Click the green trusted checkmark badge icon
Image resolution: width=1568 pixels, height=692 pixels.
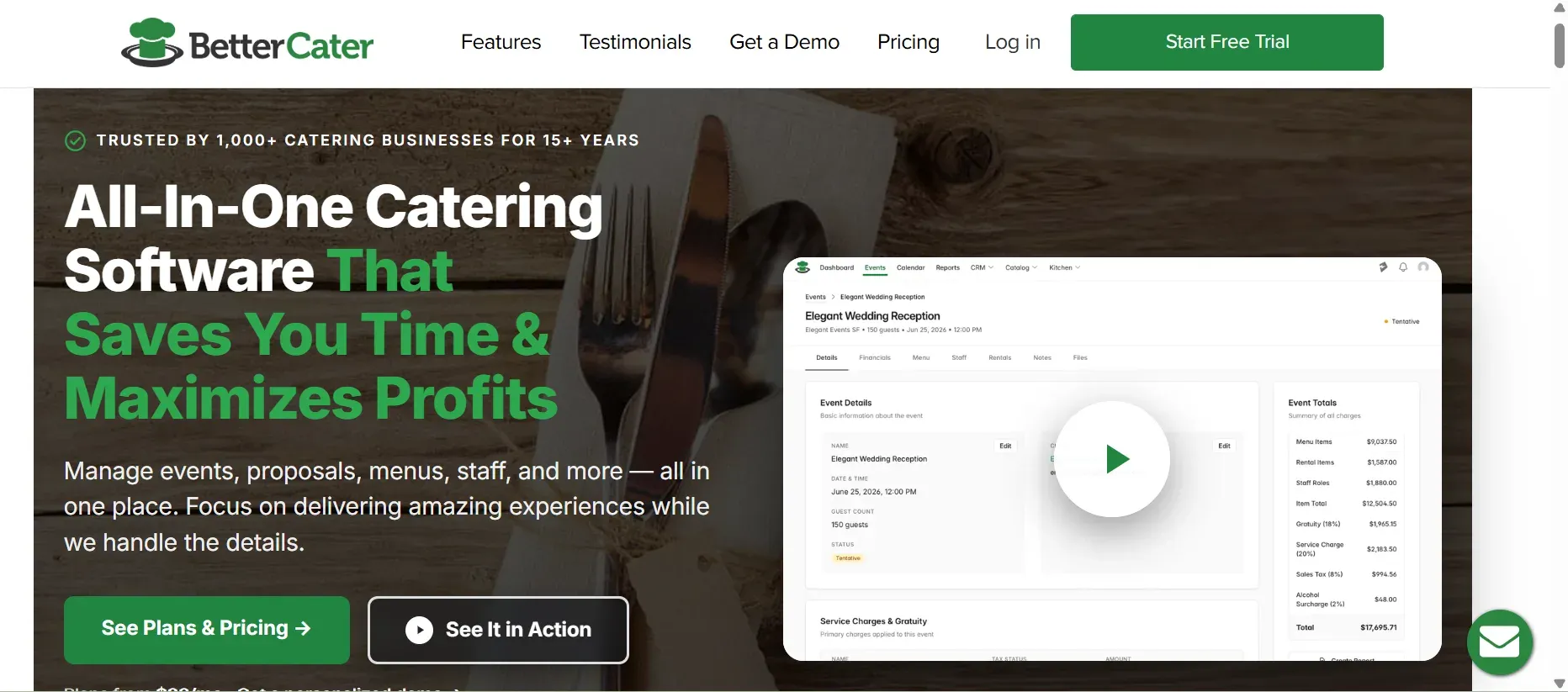75,140
